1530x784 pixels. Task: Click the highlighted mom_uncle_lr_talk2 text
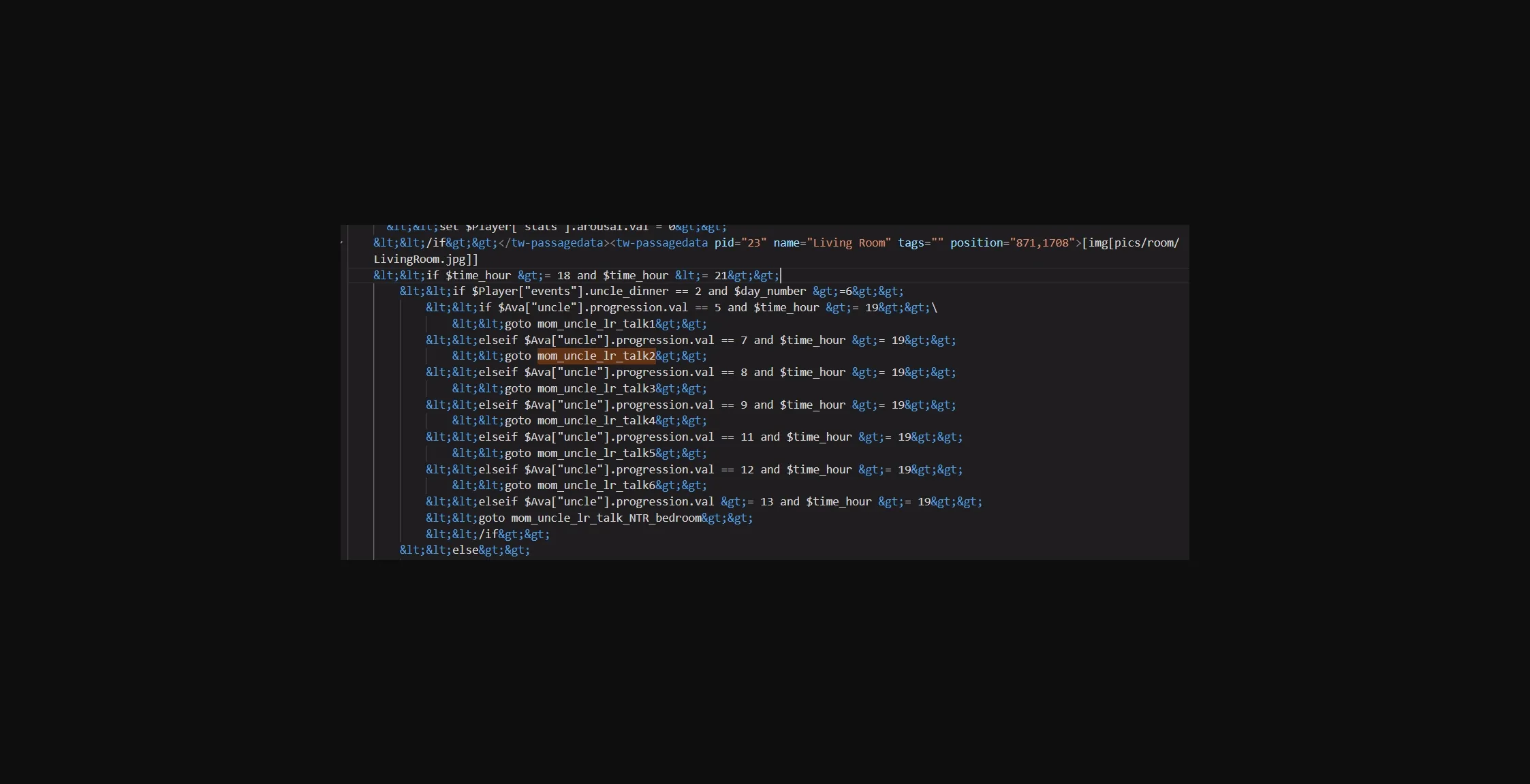[x=596, y=356]
